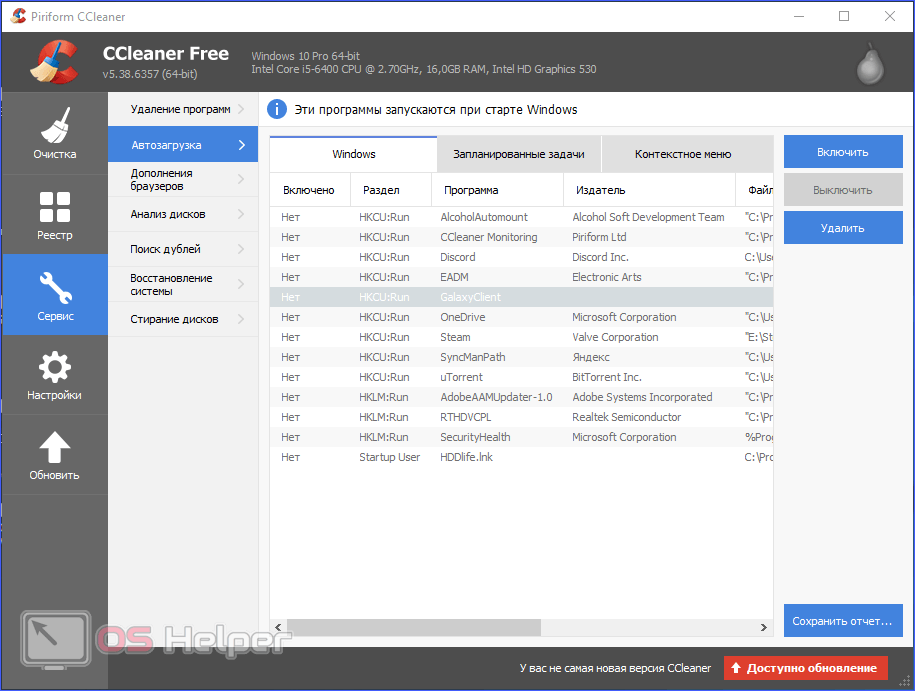The image size is (915, 691).
Task: Click the pear icon in header
Action: [x=870, y=64]
